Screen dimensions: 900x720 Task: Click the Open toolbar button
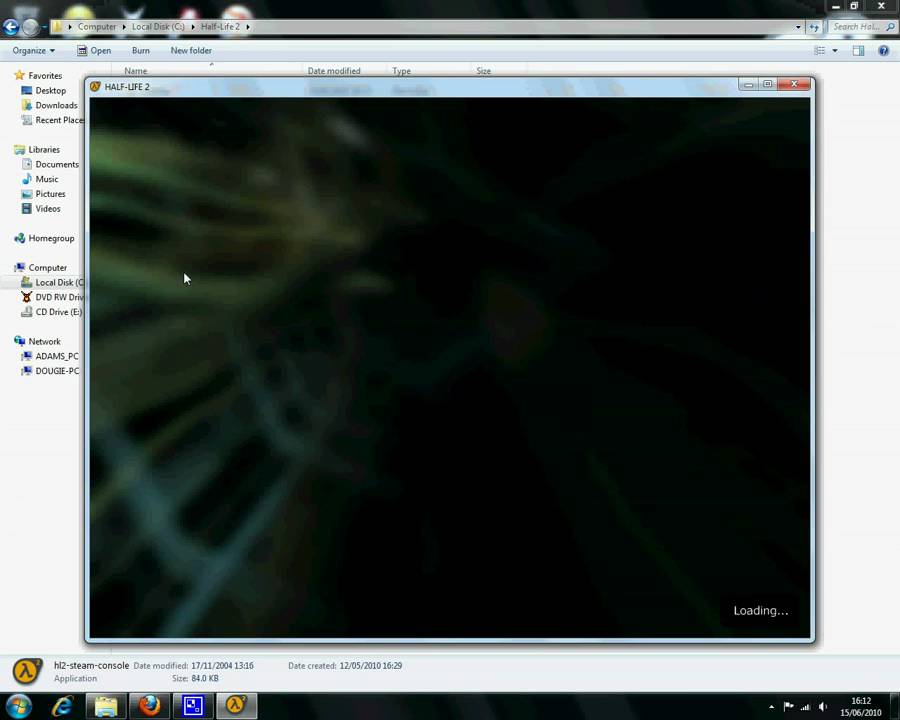point(94,51)
